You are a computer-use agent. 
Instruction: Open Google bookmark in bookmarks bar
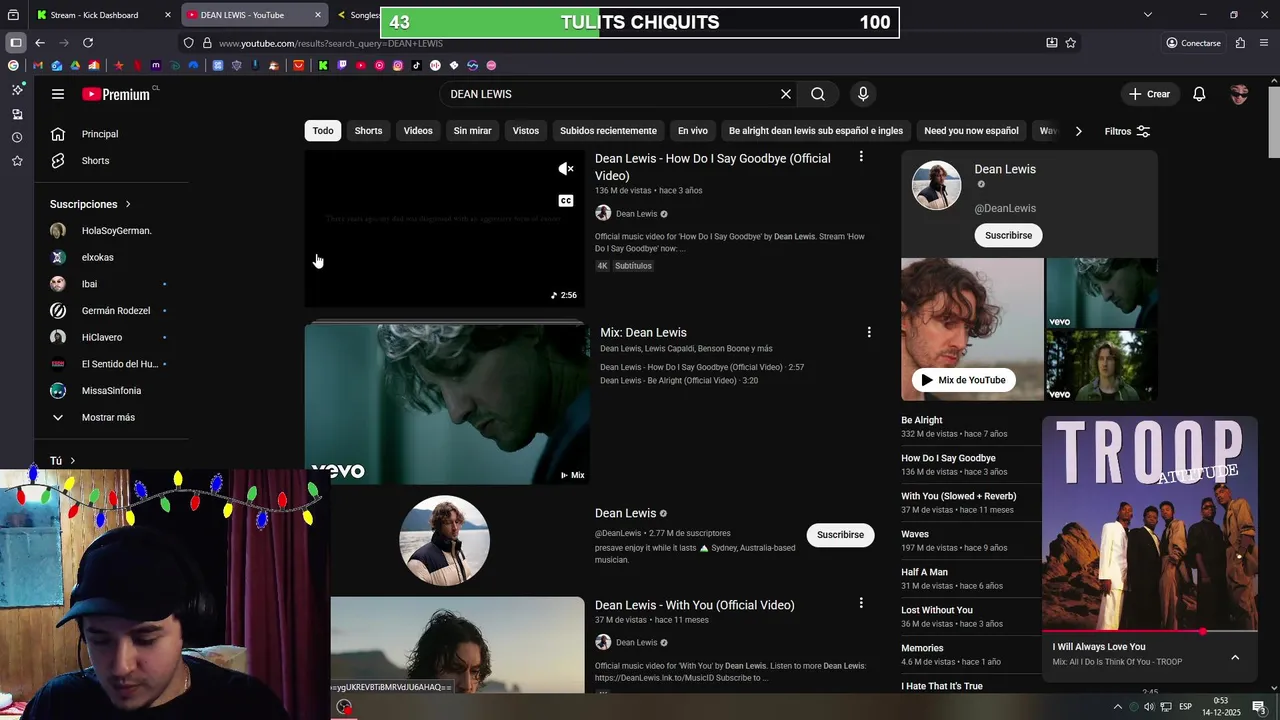pos(13,65)
